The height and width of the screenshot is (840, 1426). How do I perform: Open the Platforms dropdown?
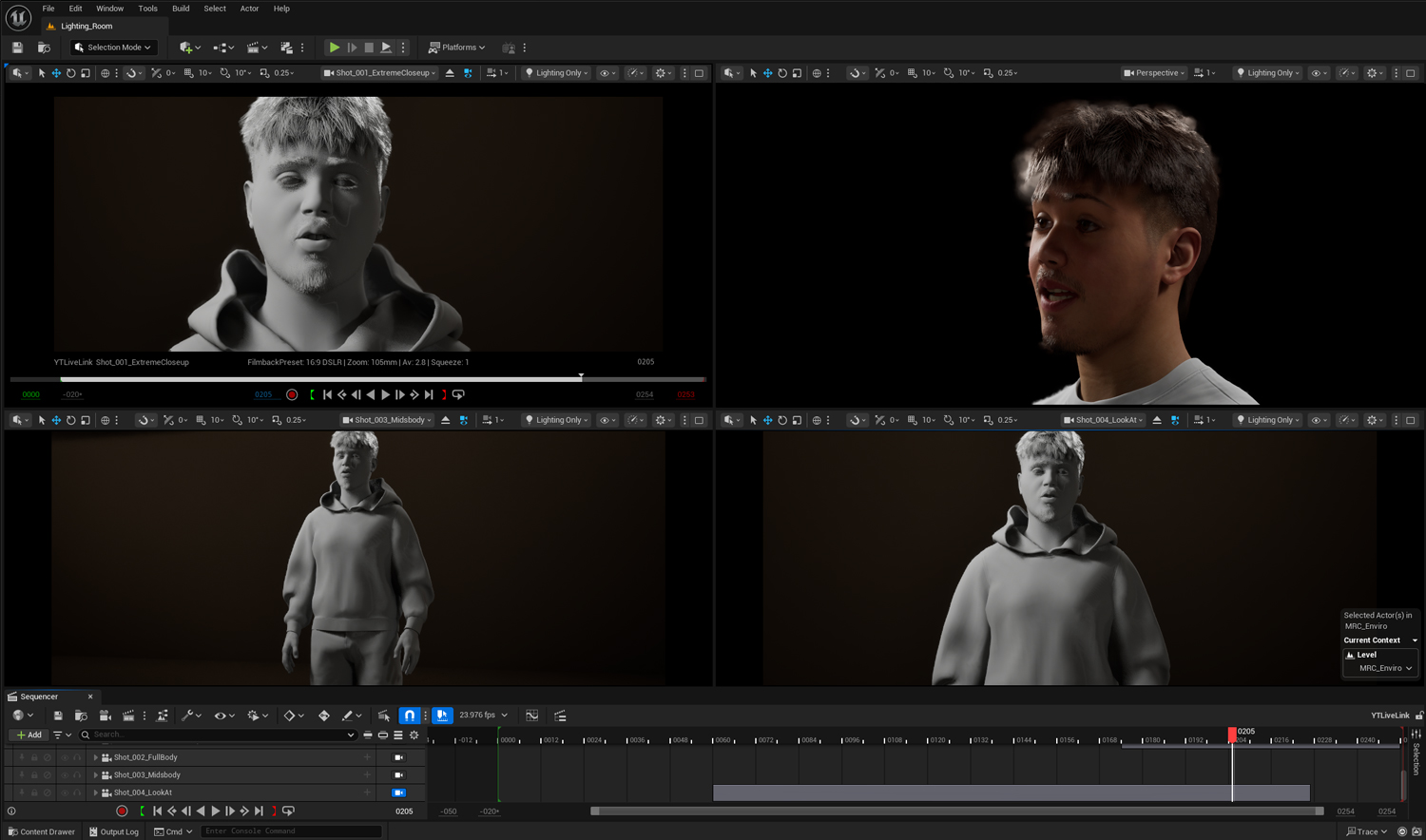tap(457, 48)
